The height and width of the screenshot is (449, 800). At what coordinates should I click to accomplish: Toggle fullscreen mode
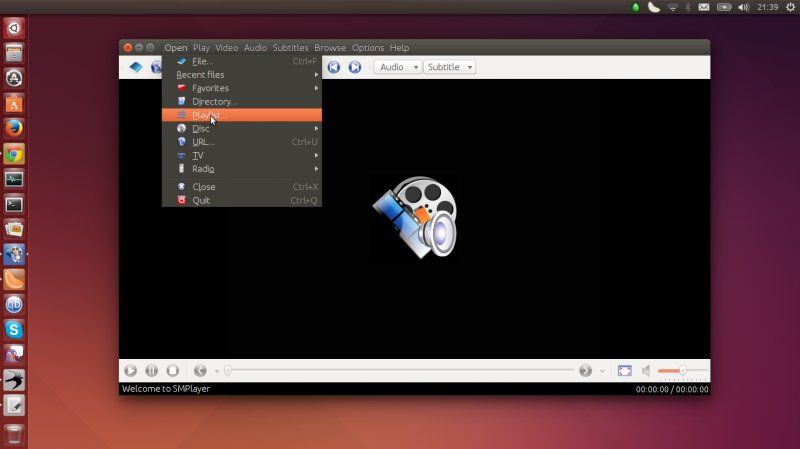click(x=624, y=370)
